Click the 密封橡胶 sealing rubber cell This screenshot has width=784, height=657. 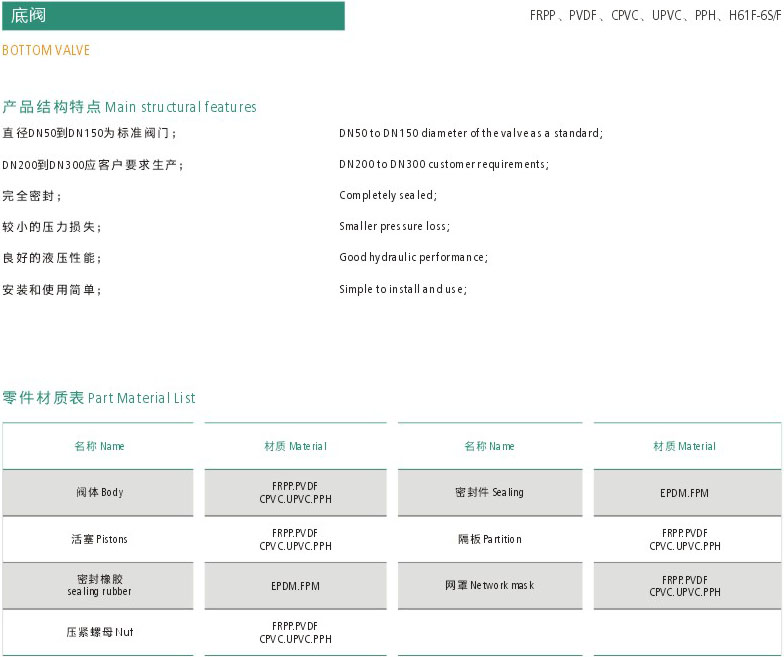tap(99, 585)
